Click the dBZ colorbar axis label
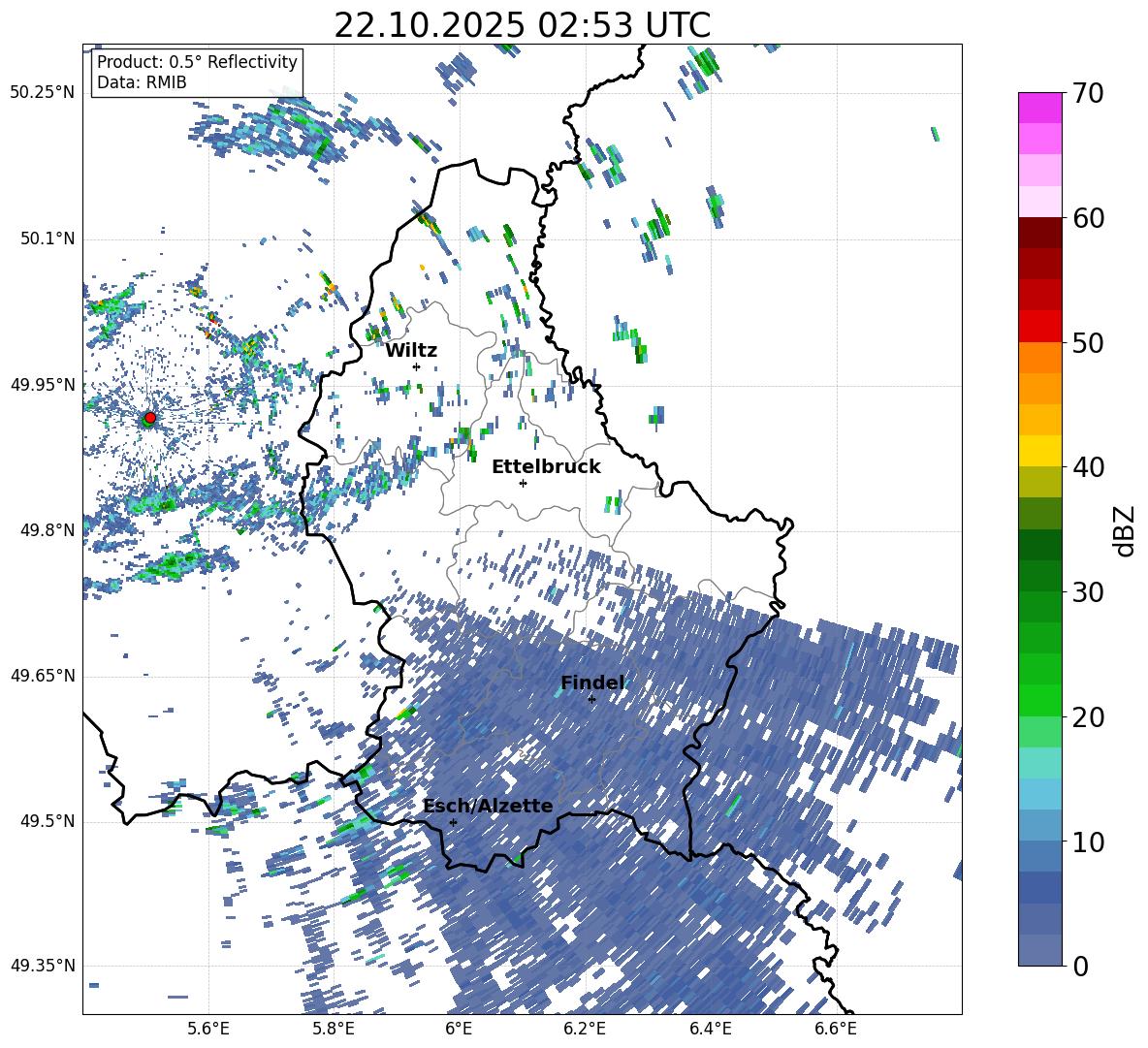The height and width of the screenshot is (1048, 1148). pyautogui.click(x=1126, y=530)
